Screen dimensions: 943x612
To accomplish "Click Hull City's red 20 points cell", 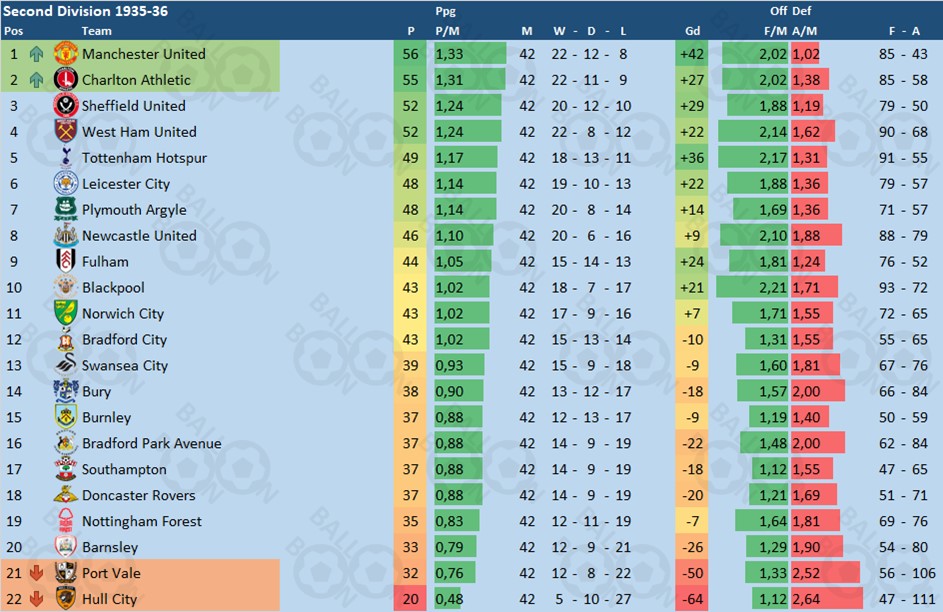I will 410,599.
